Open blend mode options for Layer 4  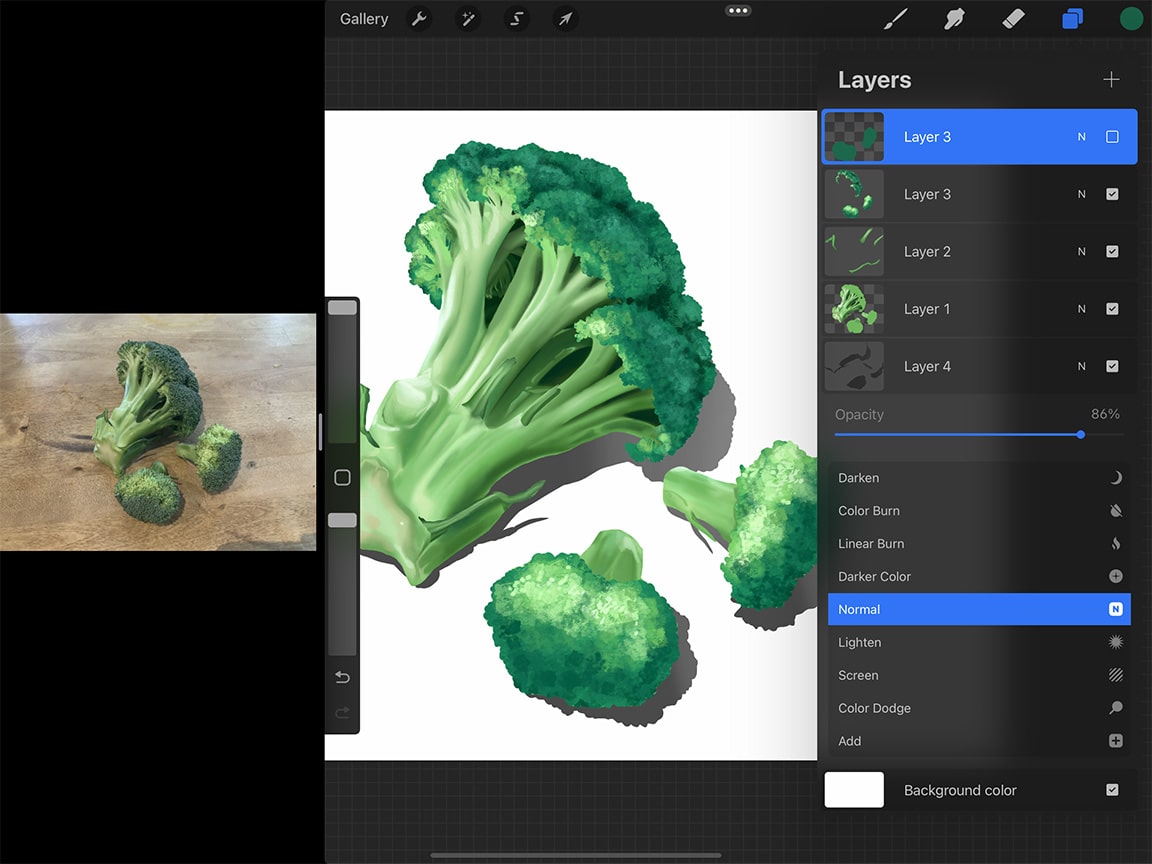pyautogui.click(x=1080, y=366)
